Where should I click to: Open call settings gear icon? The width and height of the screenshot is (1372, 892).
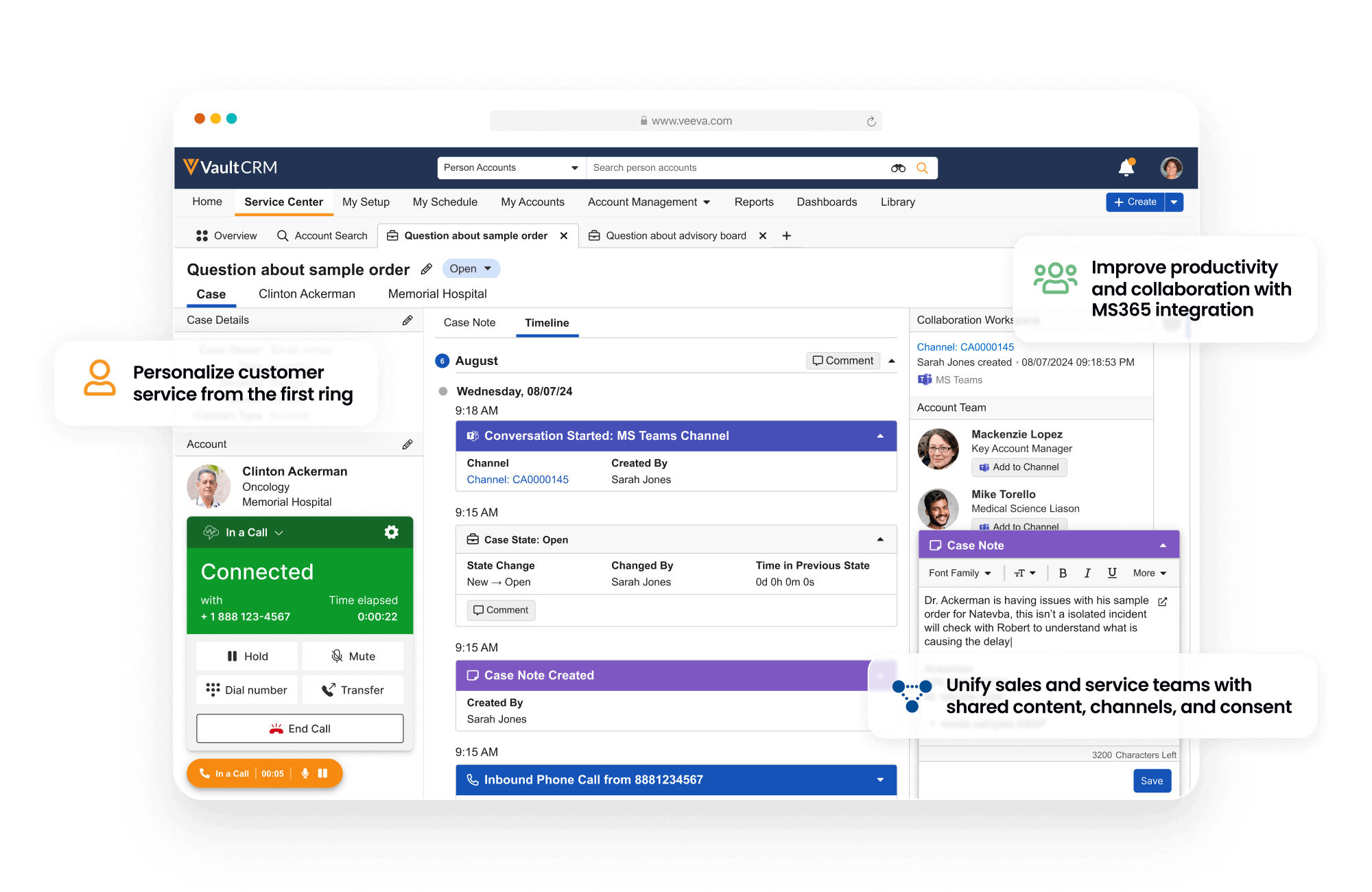coord(391,532)
